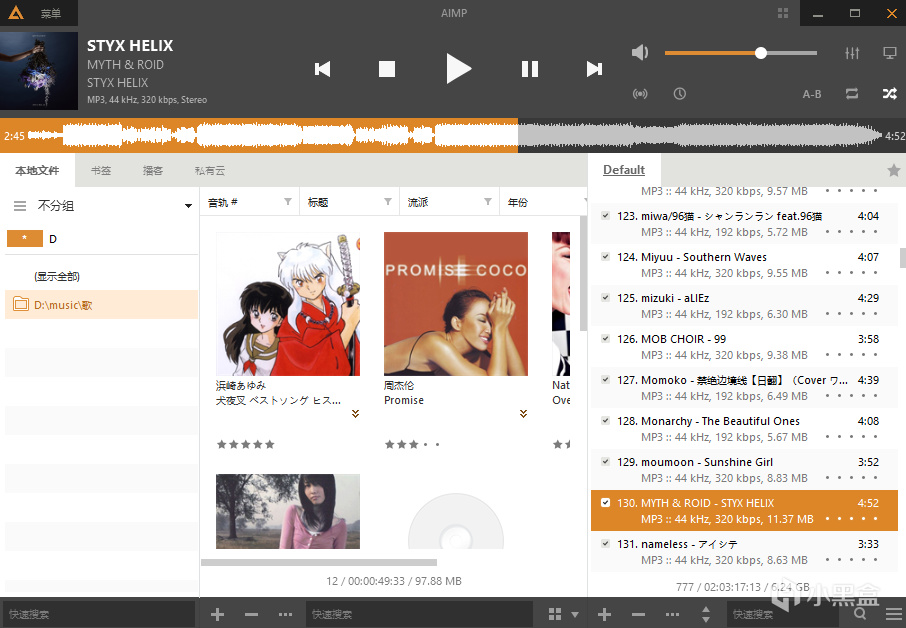
Task: Enable A-B section repeat
Action: tap(812, 94)
